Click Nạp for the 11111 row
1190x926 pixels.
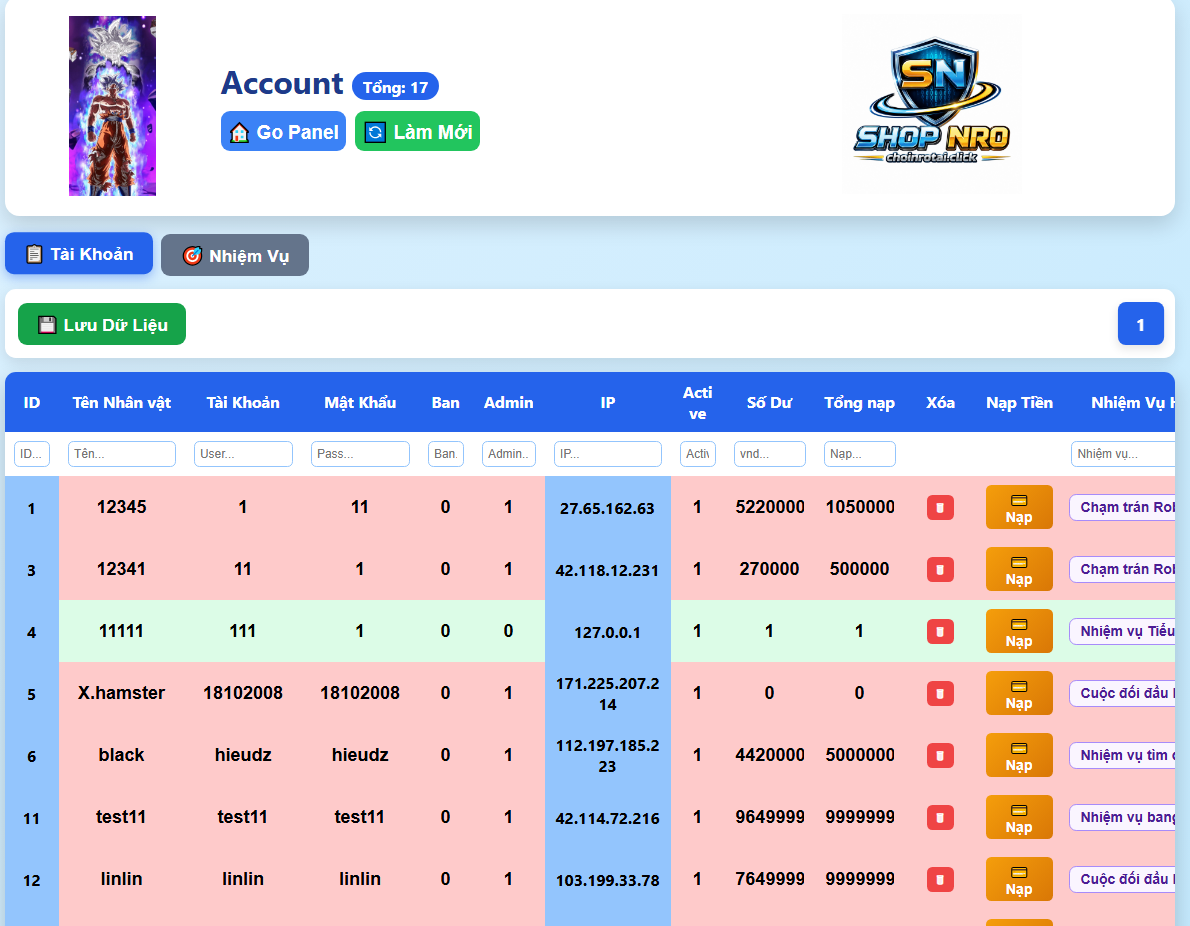point(1018,632)
